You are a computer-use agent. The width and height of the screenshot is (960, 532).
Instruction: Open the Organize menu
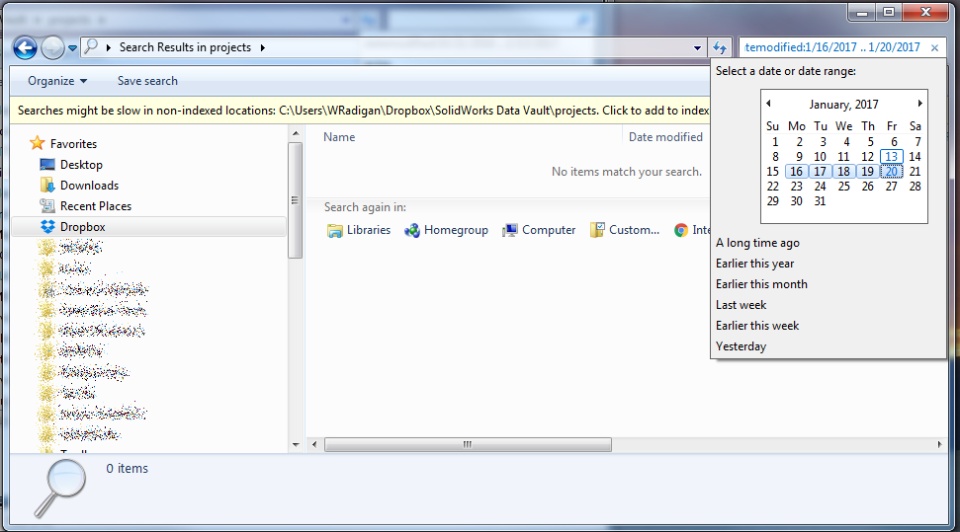click(x=58, y=81)
